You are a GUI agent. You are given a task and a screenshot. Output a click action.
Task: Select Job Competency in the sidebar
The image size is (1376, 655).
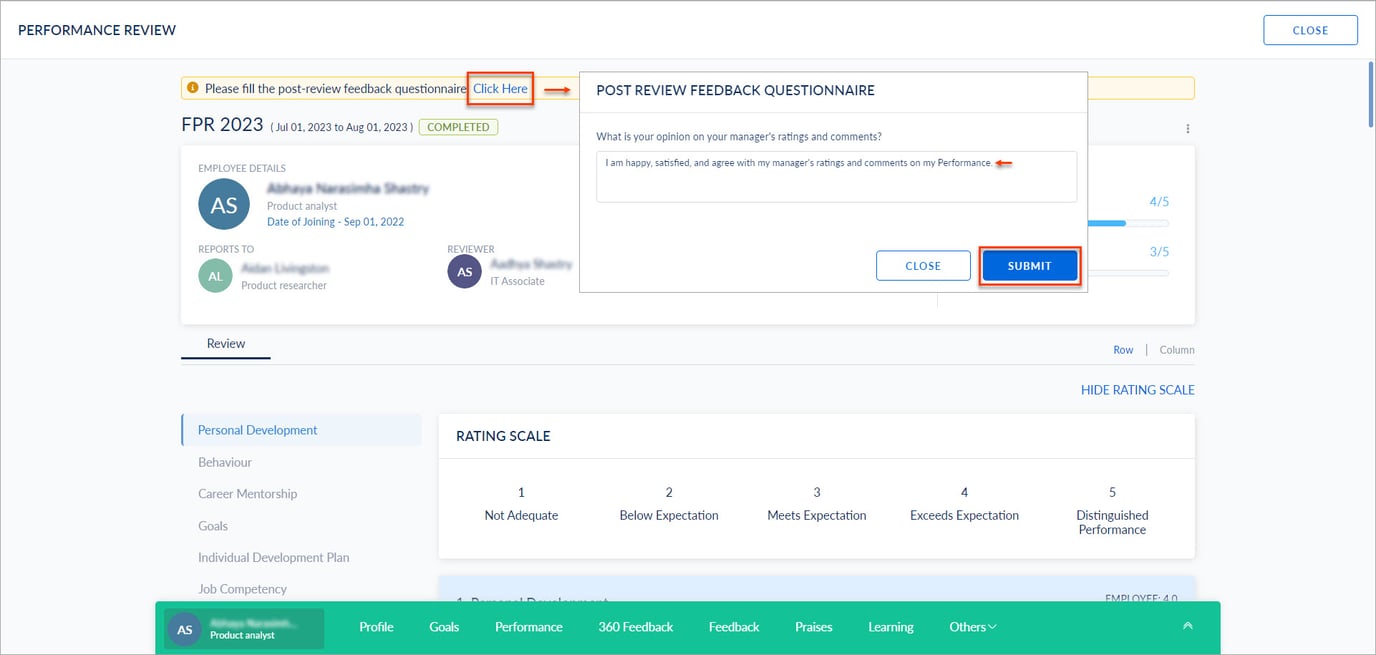click(x=242, y=590)
